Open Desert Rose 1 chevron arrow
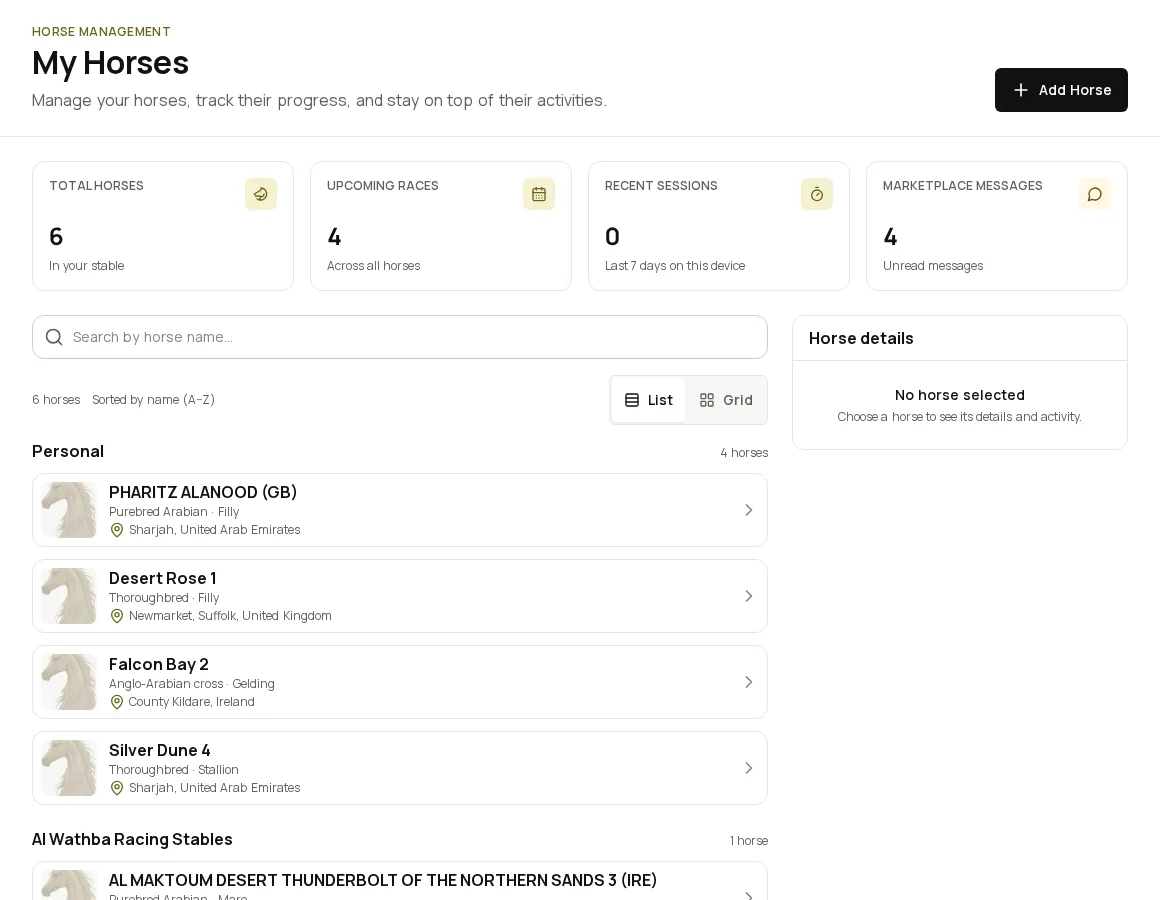The height and width of the screenshot is (900, 1160). (749, 596)
